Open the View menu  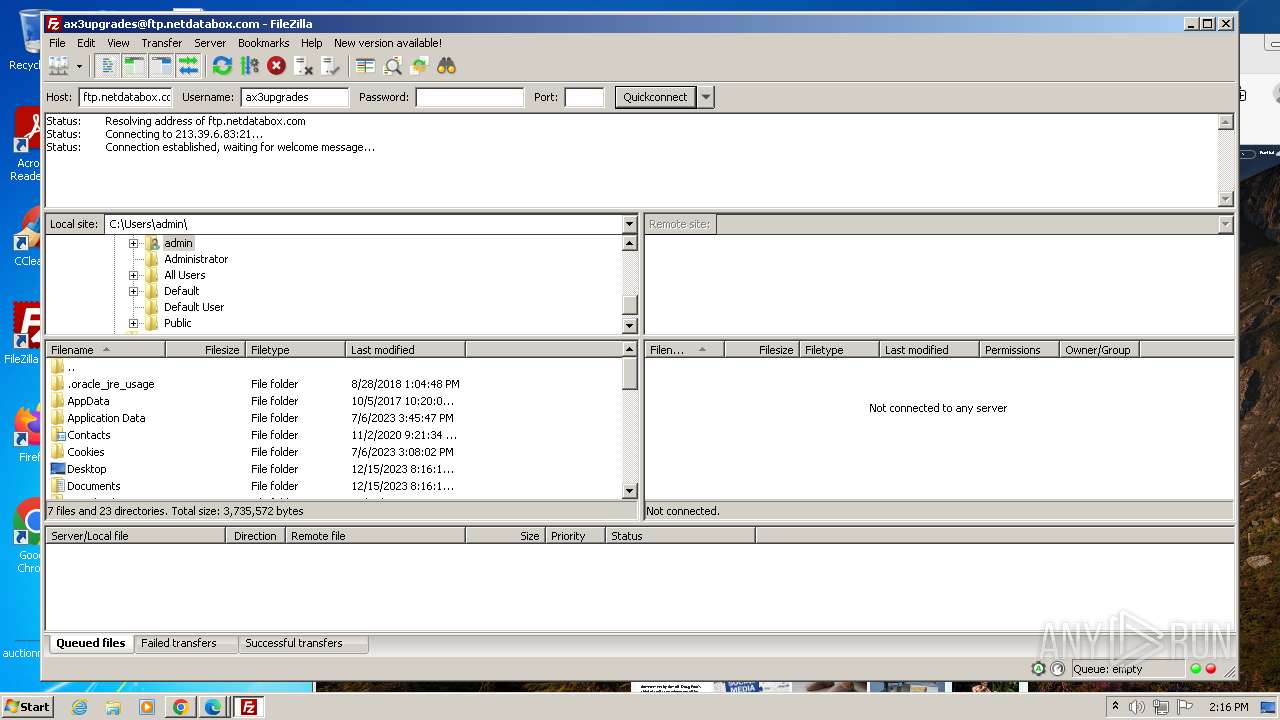pyautogui.click(x=118, y=43)
